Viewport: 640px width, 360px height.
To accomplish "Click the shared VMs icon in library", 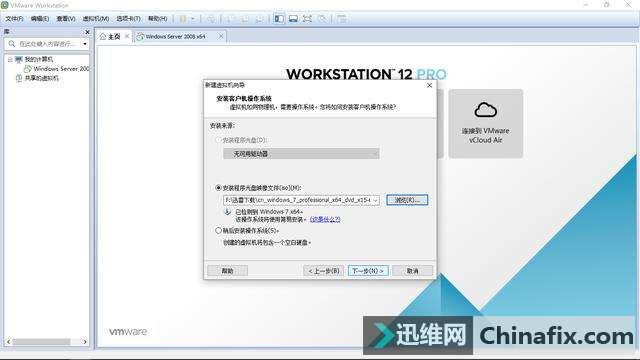I will (19, 78).
